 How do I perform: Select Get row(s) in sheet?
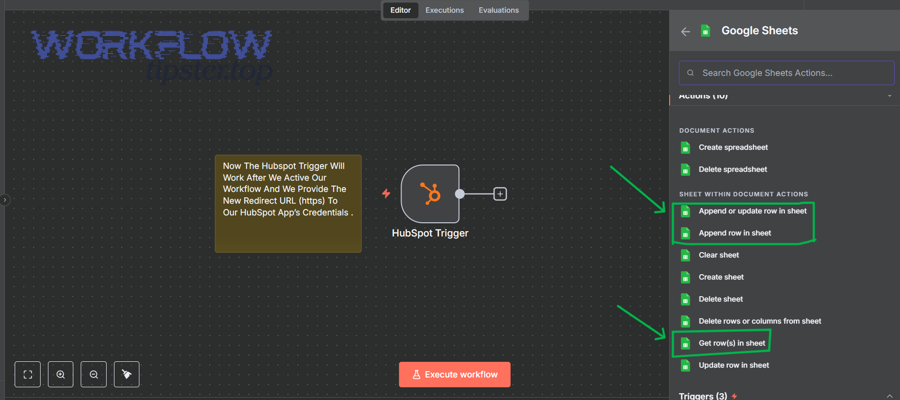pos(731,343)
